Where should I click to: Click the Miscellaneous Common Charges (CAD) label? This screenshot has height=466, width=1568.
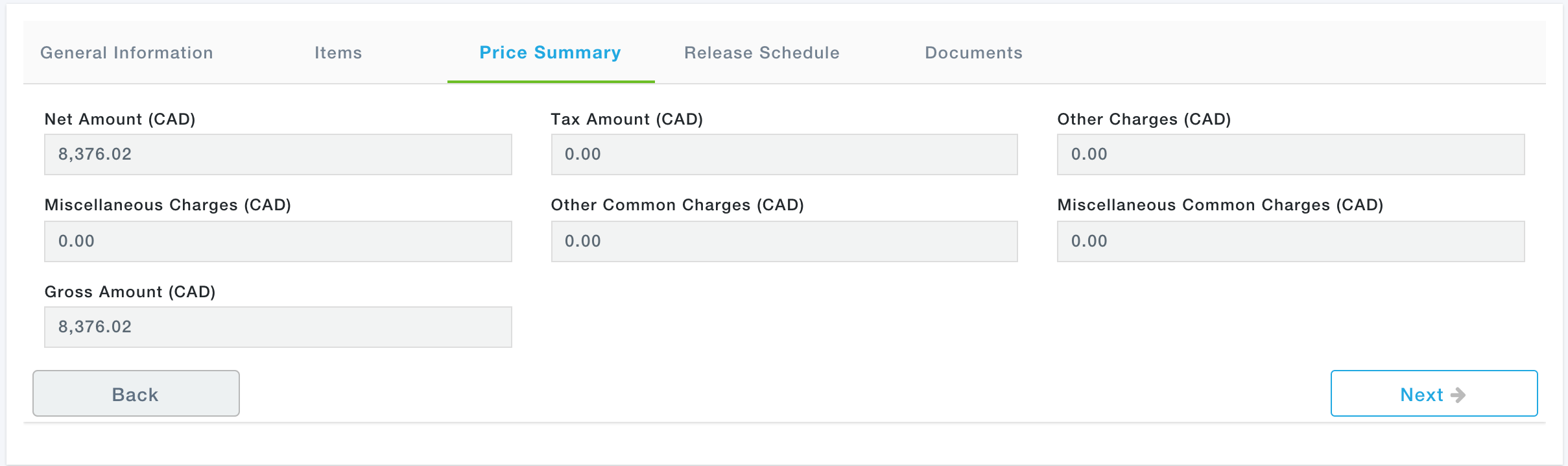(1220, 205)
